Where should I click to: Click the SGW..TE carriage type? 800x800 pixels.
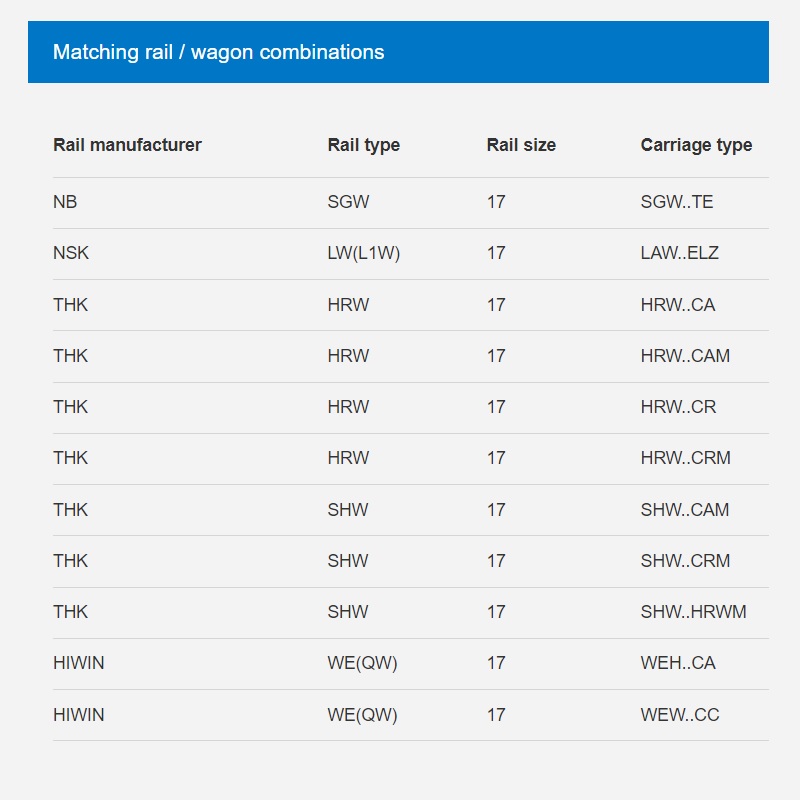pyautogui.click(x=677, y=202)
